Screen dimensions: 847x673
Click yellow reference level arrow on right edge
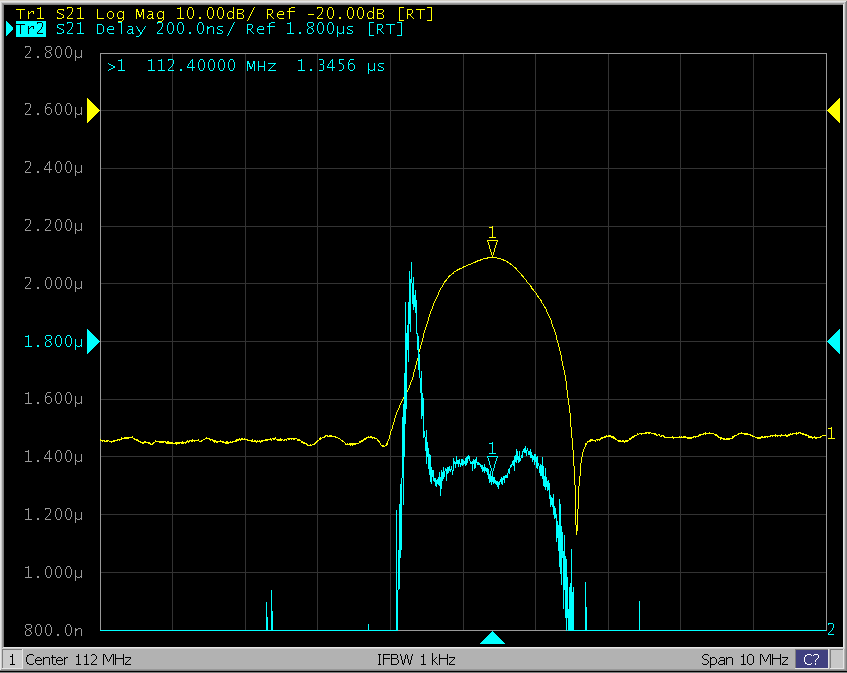click(x=833, y=112)
